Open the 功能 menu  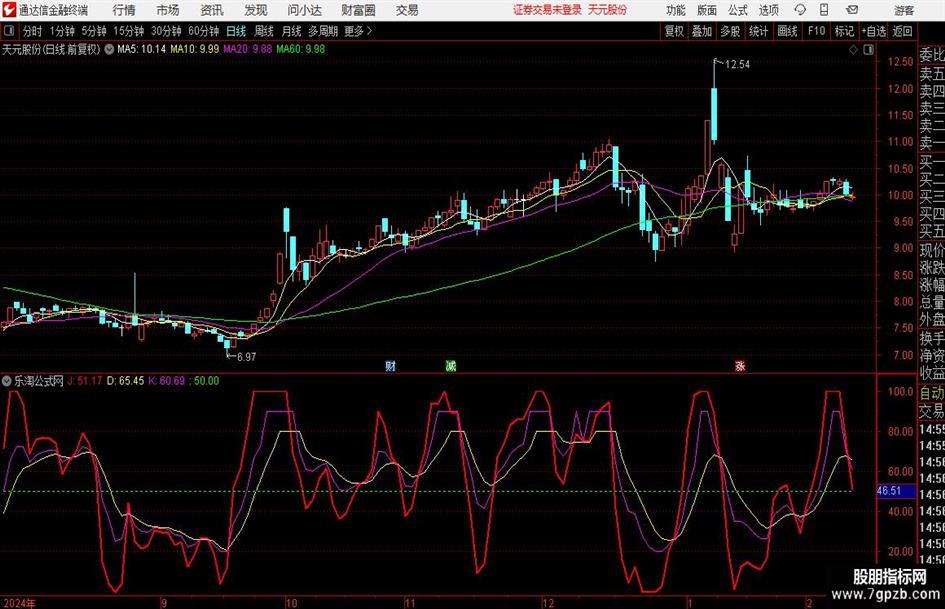tap(676, 10)
